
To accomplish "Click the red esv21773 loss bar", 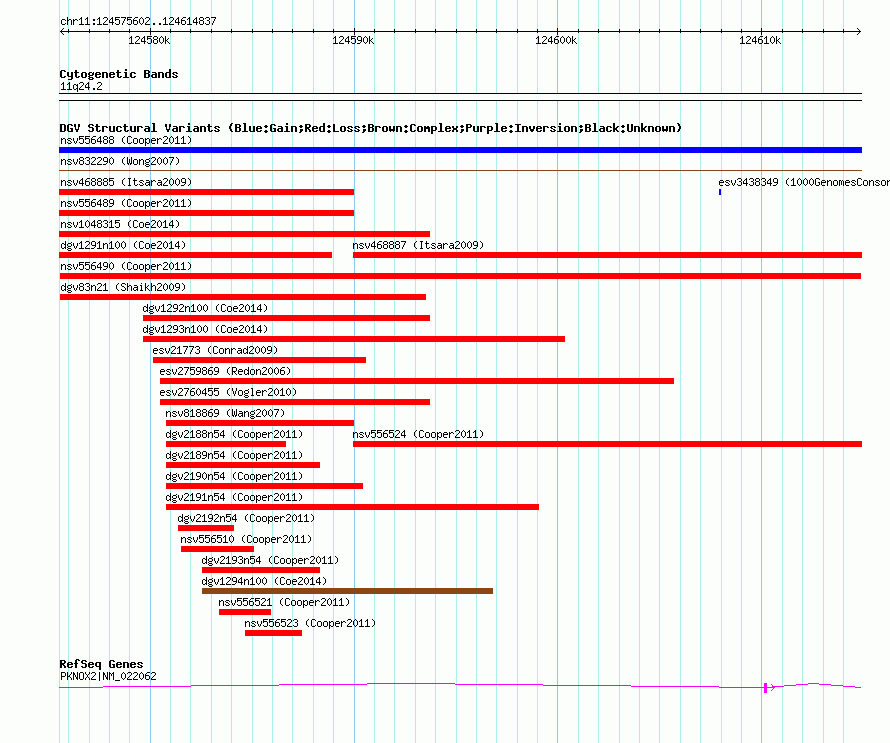I will click(x=259, y=360).
